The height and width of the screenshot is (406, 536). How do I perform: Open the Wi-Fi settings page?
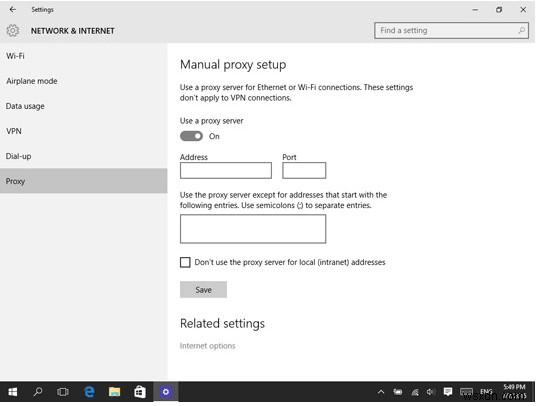click(83, 56)
